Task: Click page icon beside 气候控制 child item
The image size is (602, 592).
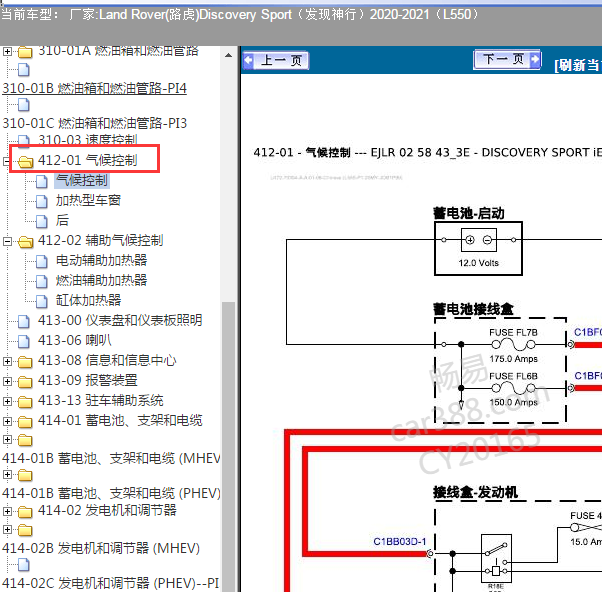Action: [42, 182]
